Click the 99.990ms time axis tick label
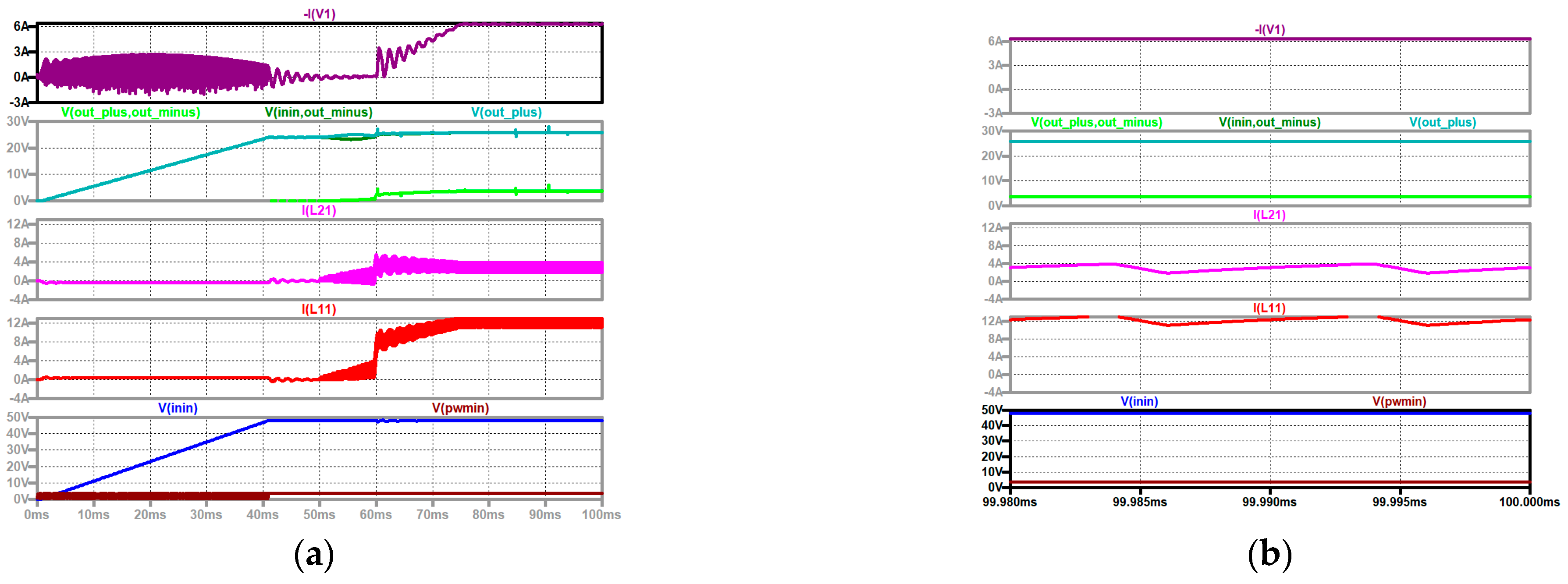 1270,502
